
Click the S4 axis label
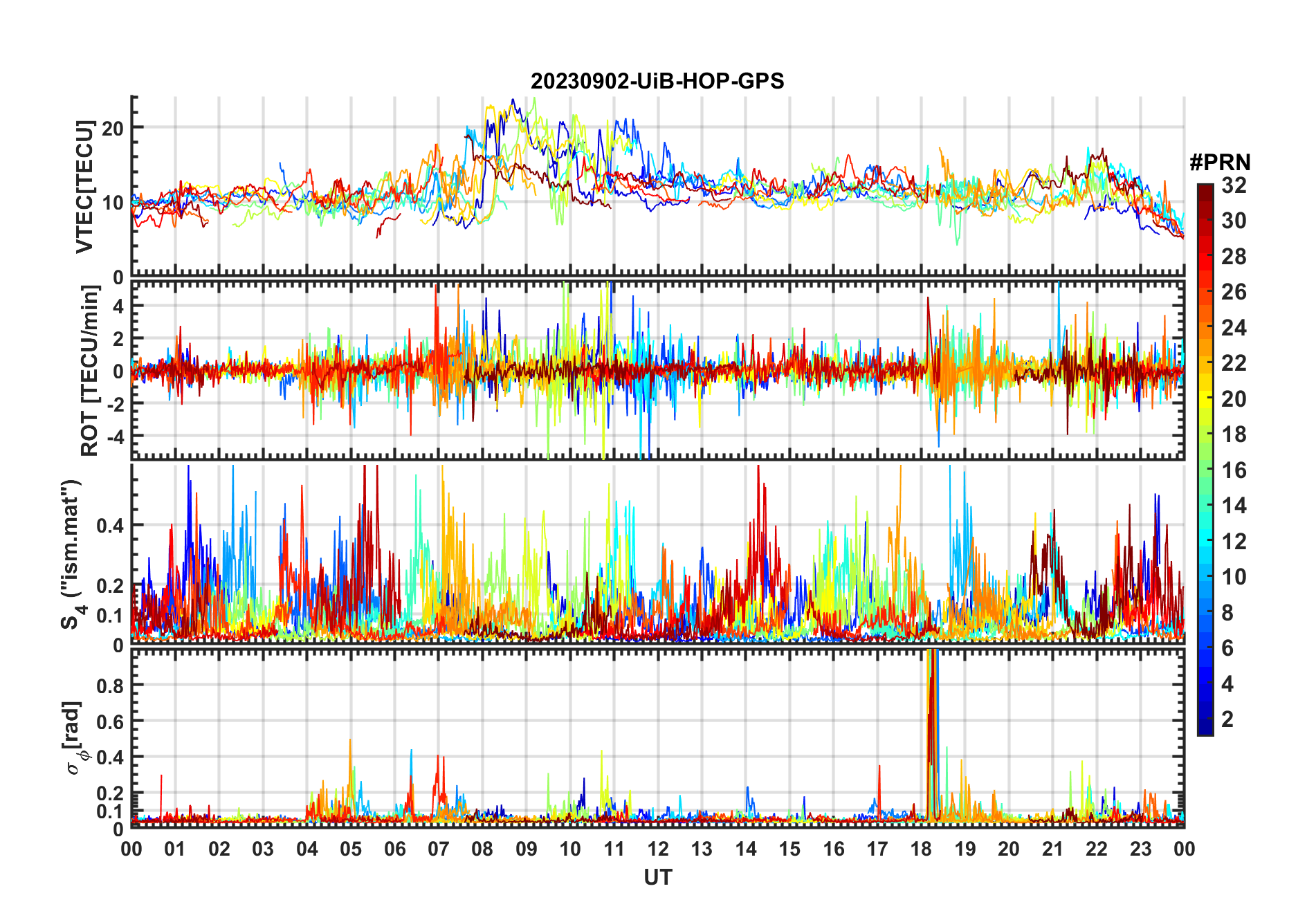pyautogui.click(x=73, y=554)
